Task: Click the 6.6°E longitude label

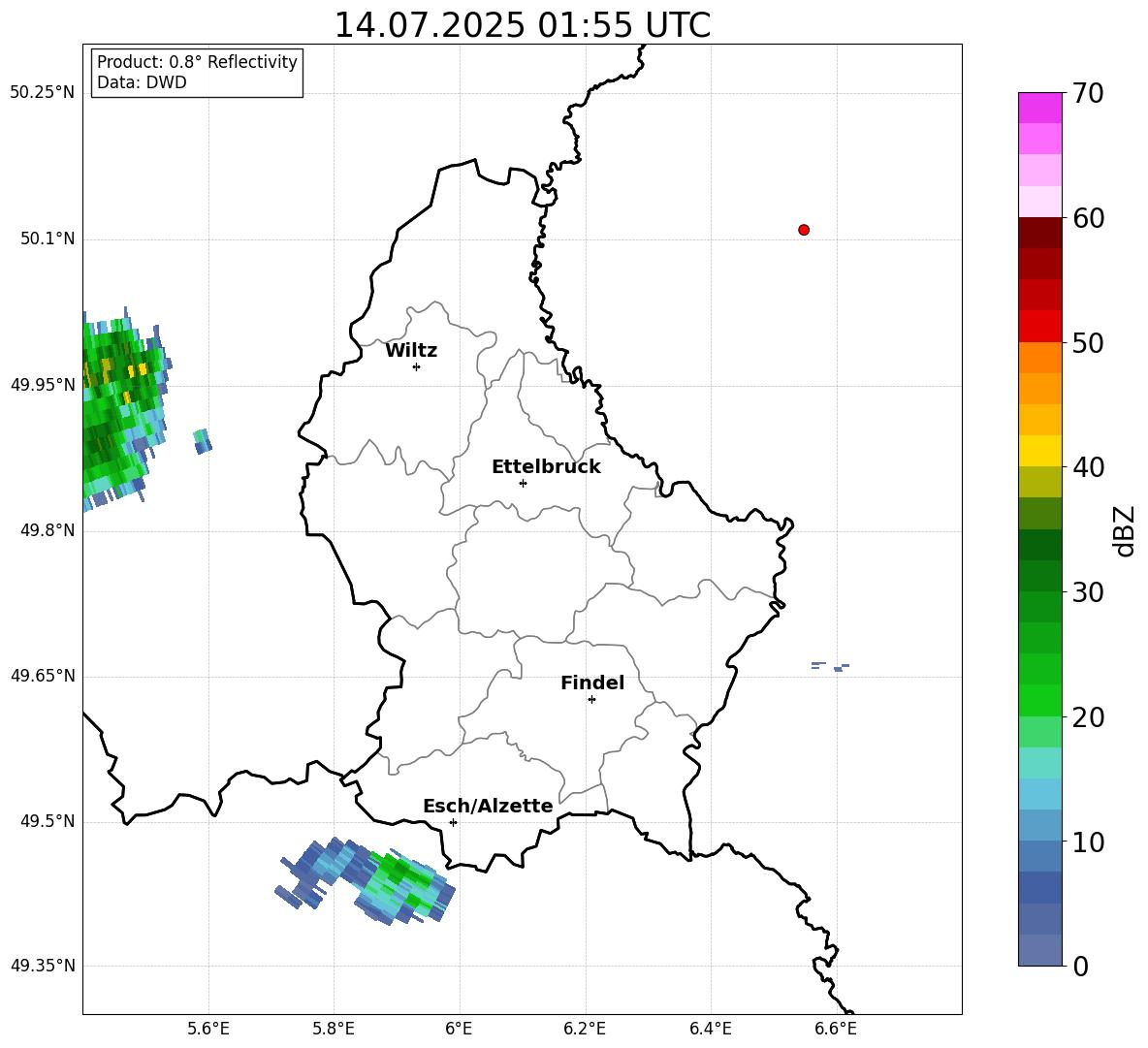Action: [836, 1029]
